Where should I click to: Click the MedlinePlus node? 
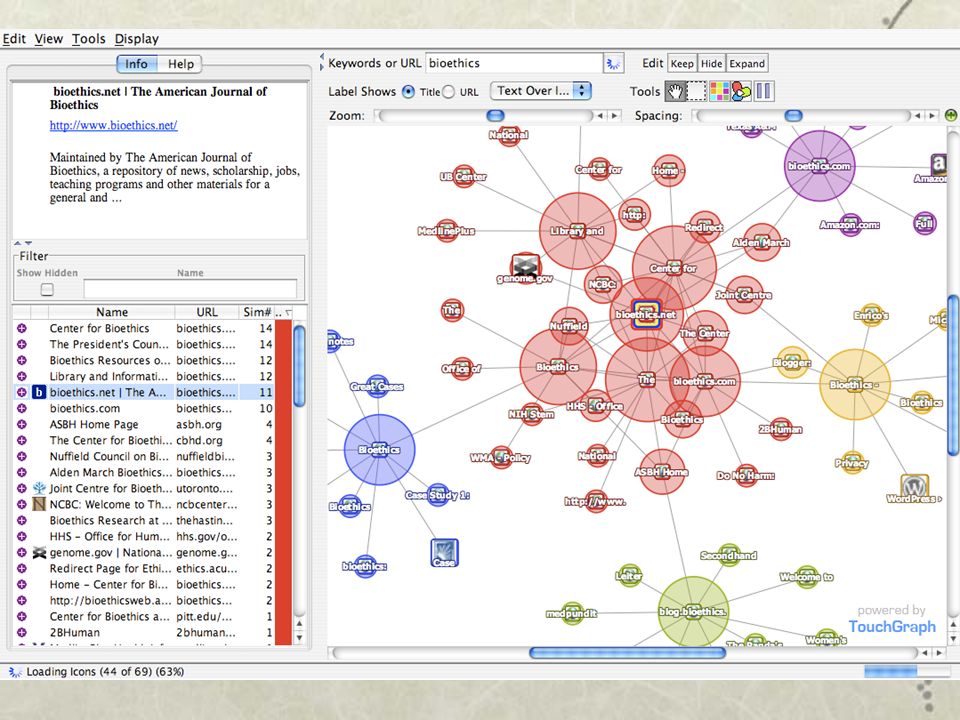tap(447, 231)
